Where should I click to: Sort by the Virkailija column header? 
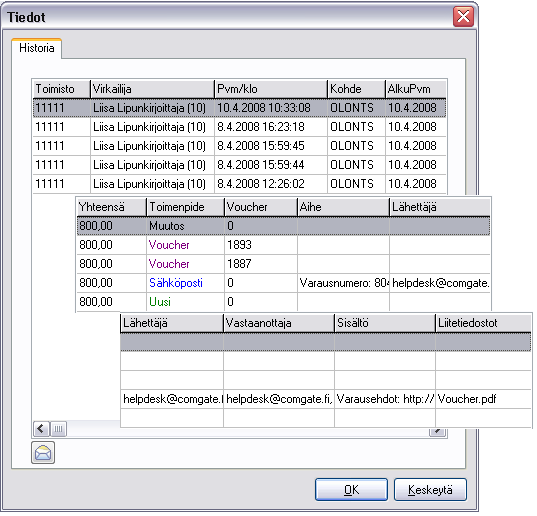click(152, 89)
